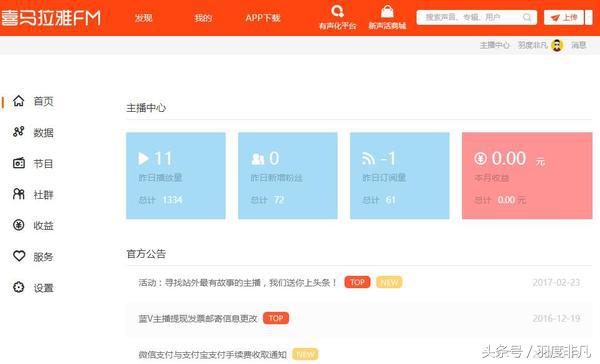Image resolution: width=600 pixels, height=364 pixels.
Task: Open the 本月收益 earnings card
Action: [x=527, y=176]
